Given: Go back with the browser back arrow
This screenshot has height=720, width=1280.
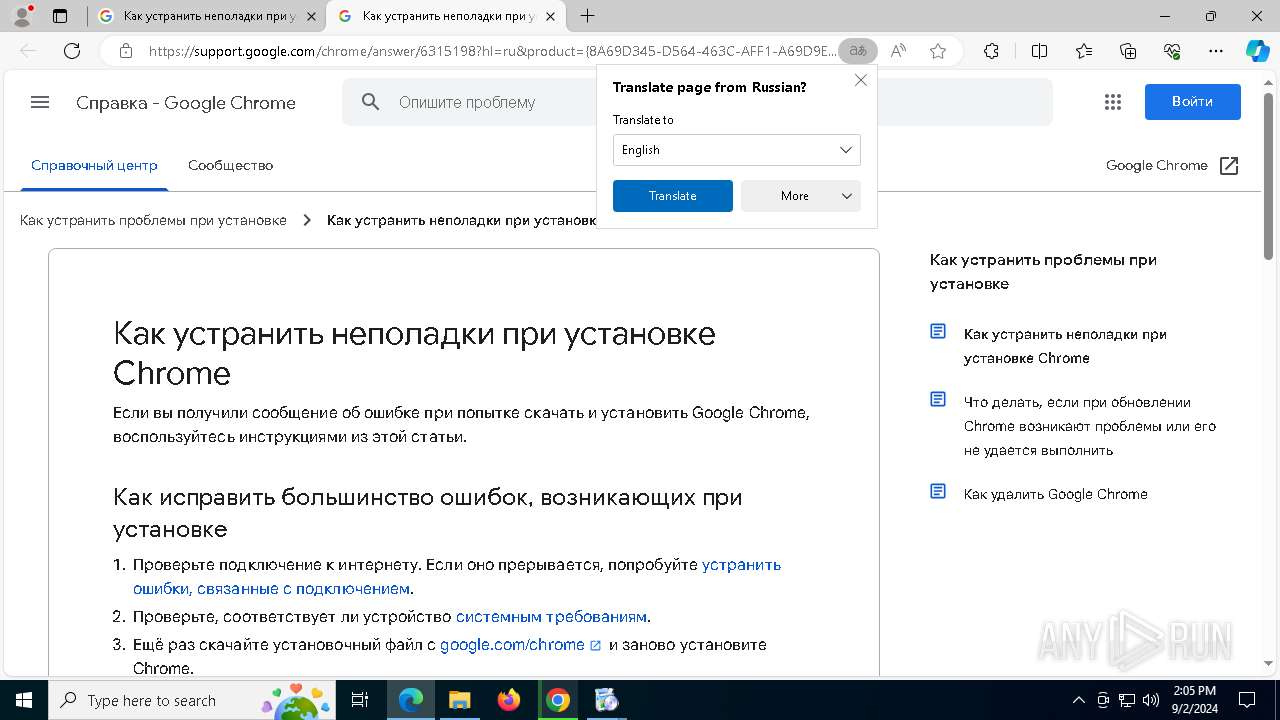Looking at the screenshot, I should (28, 51).
